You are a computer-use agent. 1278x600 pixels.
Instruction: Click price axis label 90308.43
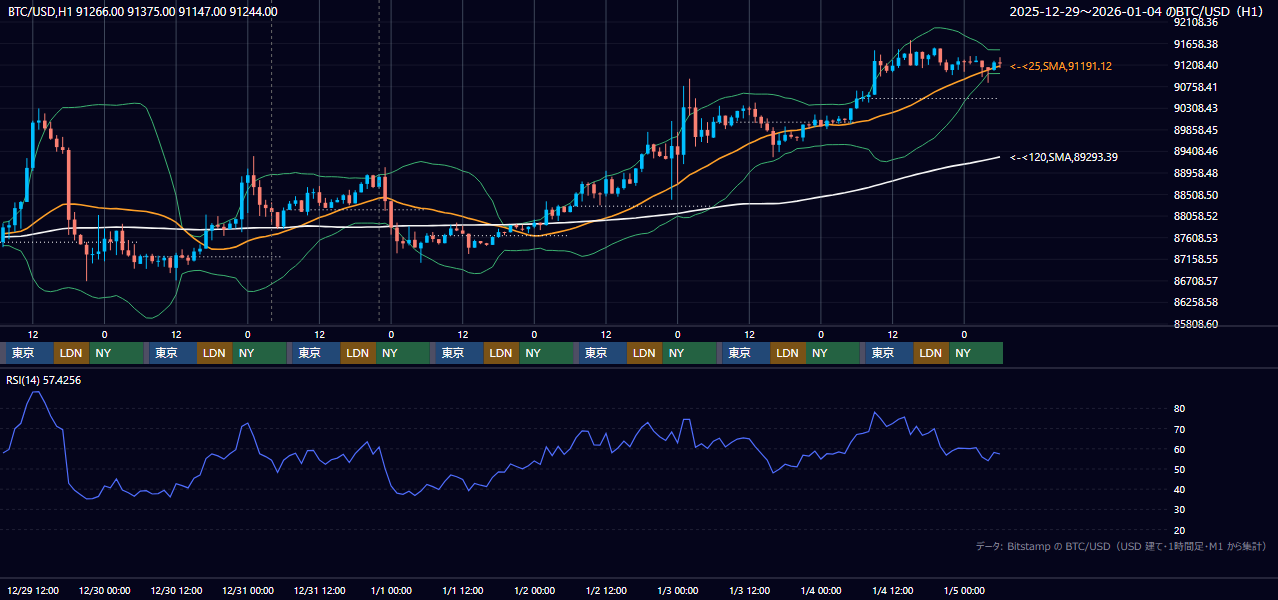1195,108
